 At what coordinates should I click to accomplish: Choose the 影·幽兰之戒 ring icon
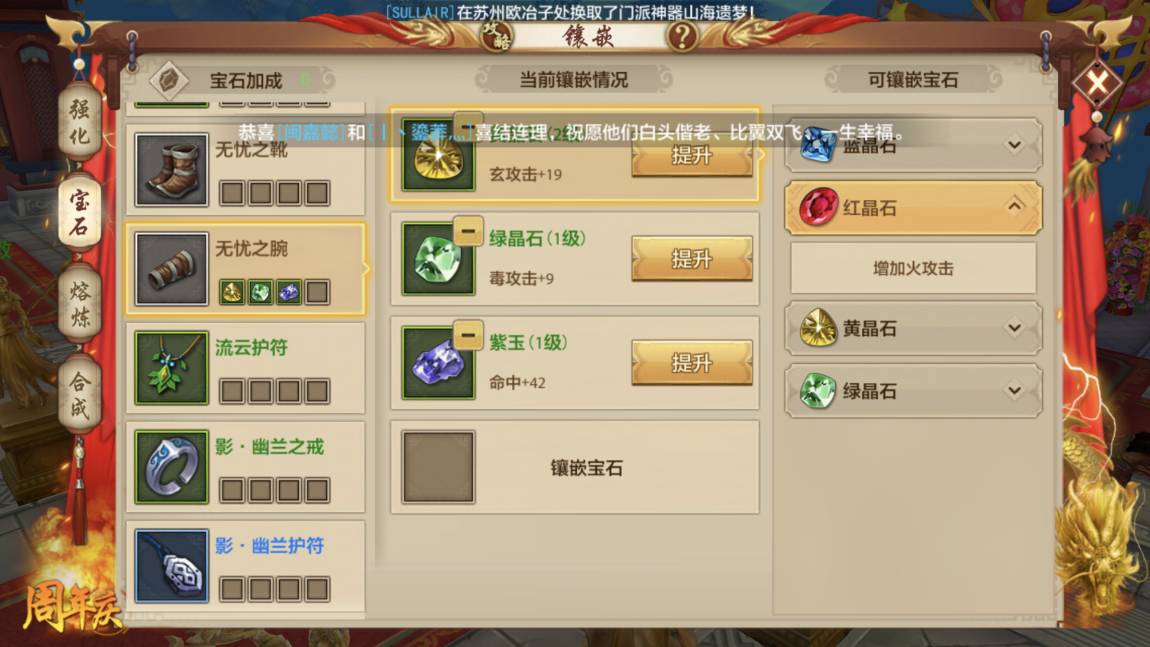pyautogui.click(x=172, y=467)
